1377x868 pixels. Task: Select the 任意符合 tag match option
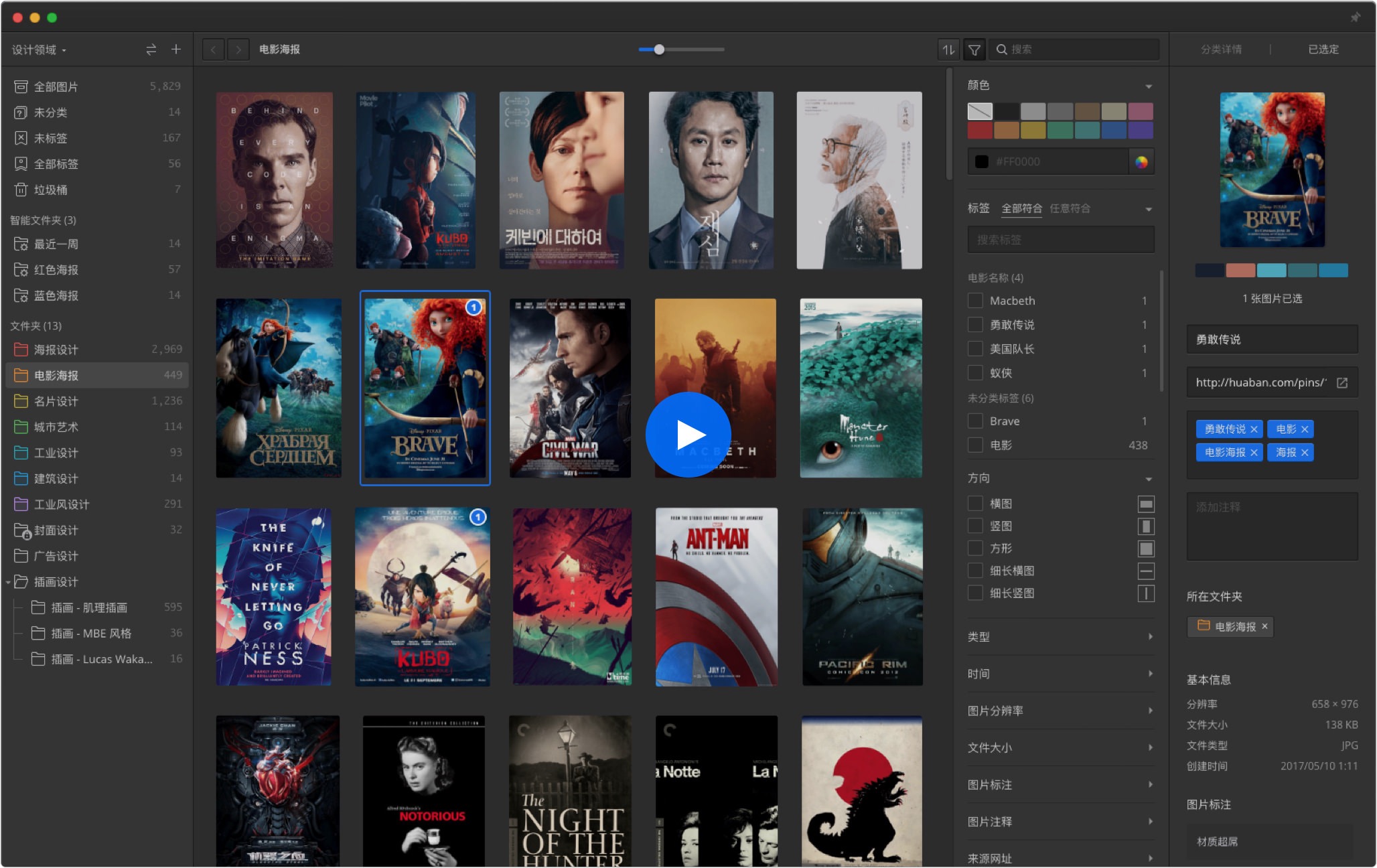(x=1070, y=208)
